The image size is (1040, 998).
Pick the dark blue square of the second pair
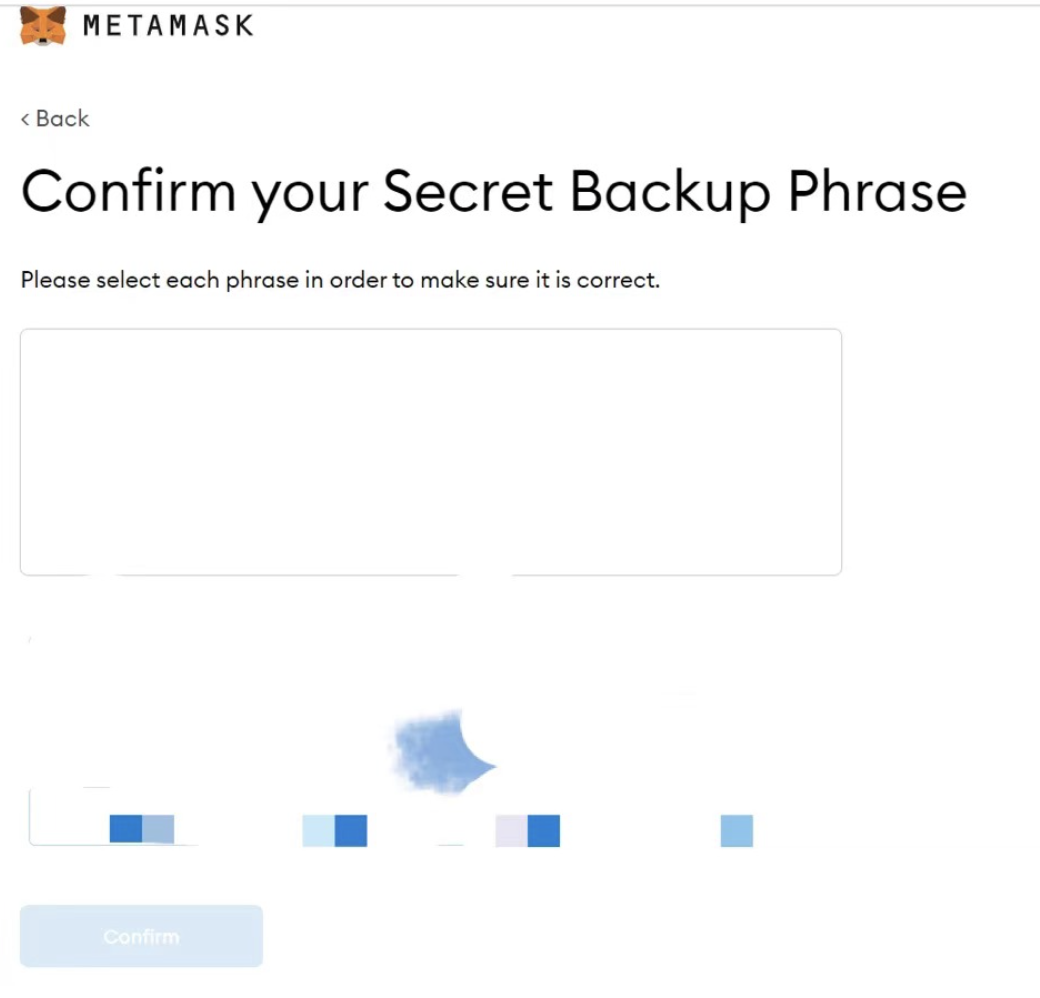(351, 831)
